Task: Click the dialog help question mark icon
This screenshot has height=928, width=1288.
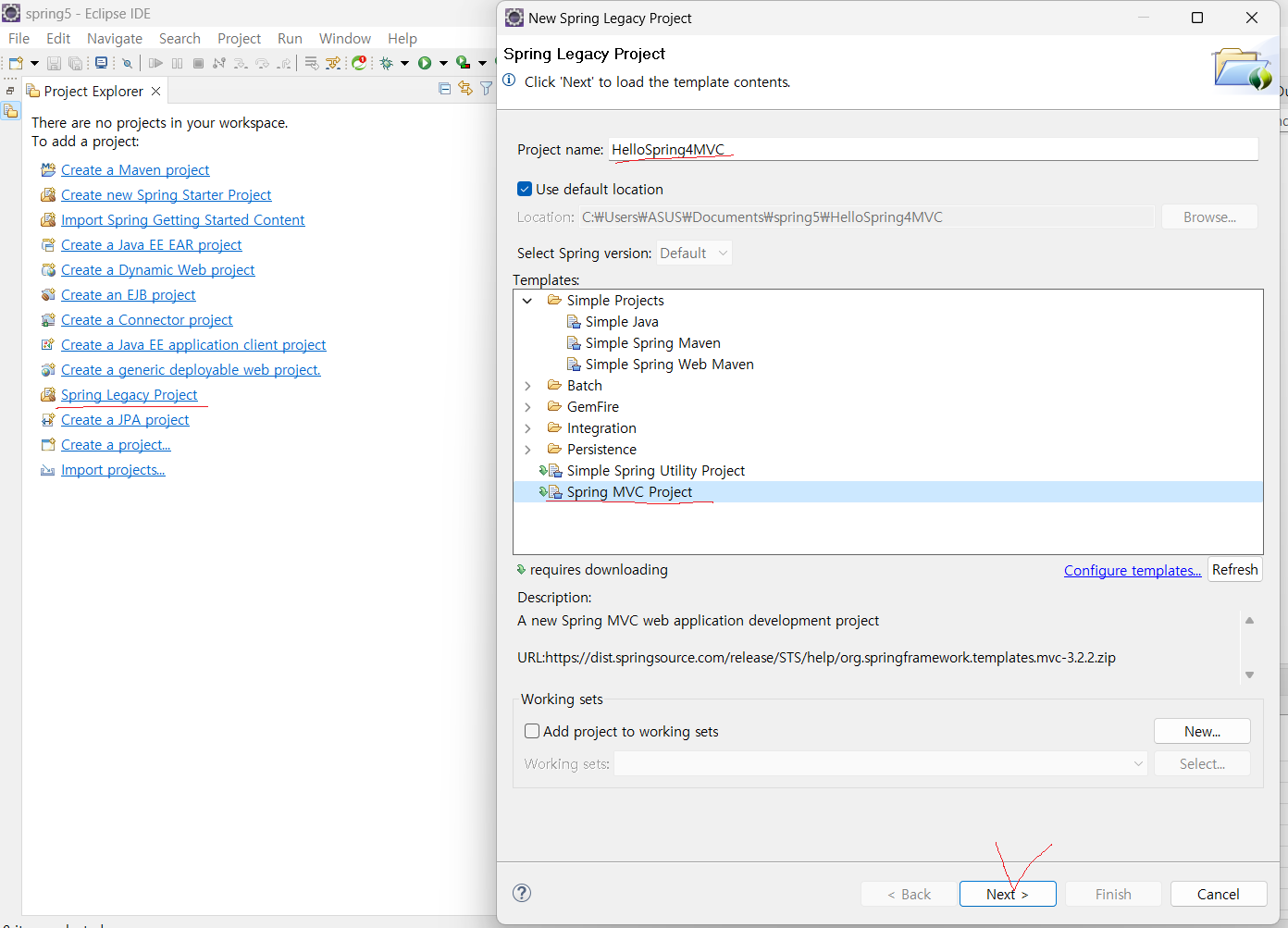Action: tap(522, 893)
